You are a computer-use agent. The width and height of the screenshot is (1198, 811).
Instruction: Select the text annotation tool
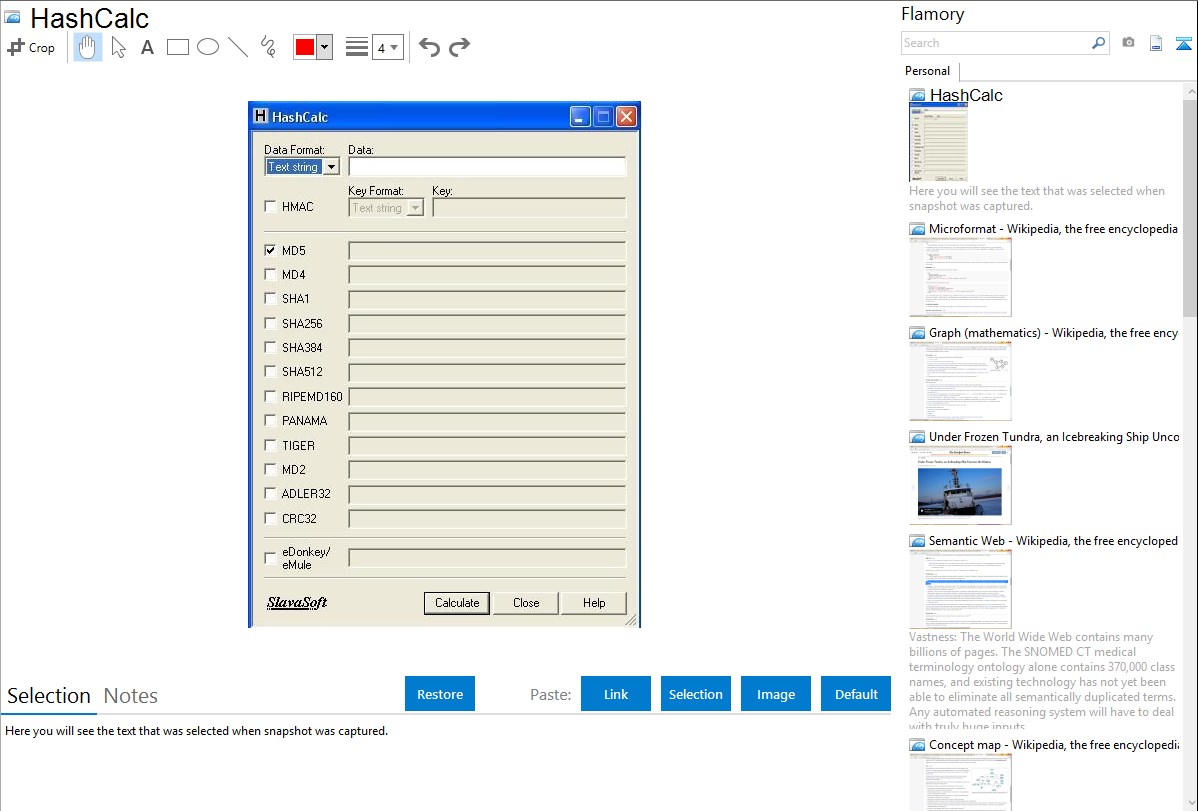pyautogui.click(x=147, y=47)
